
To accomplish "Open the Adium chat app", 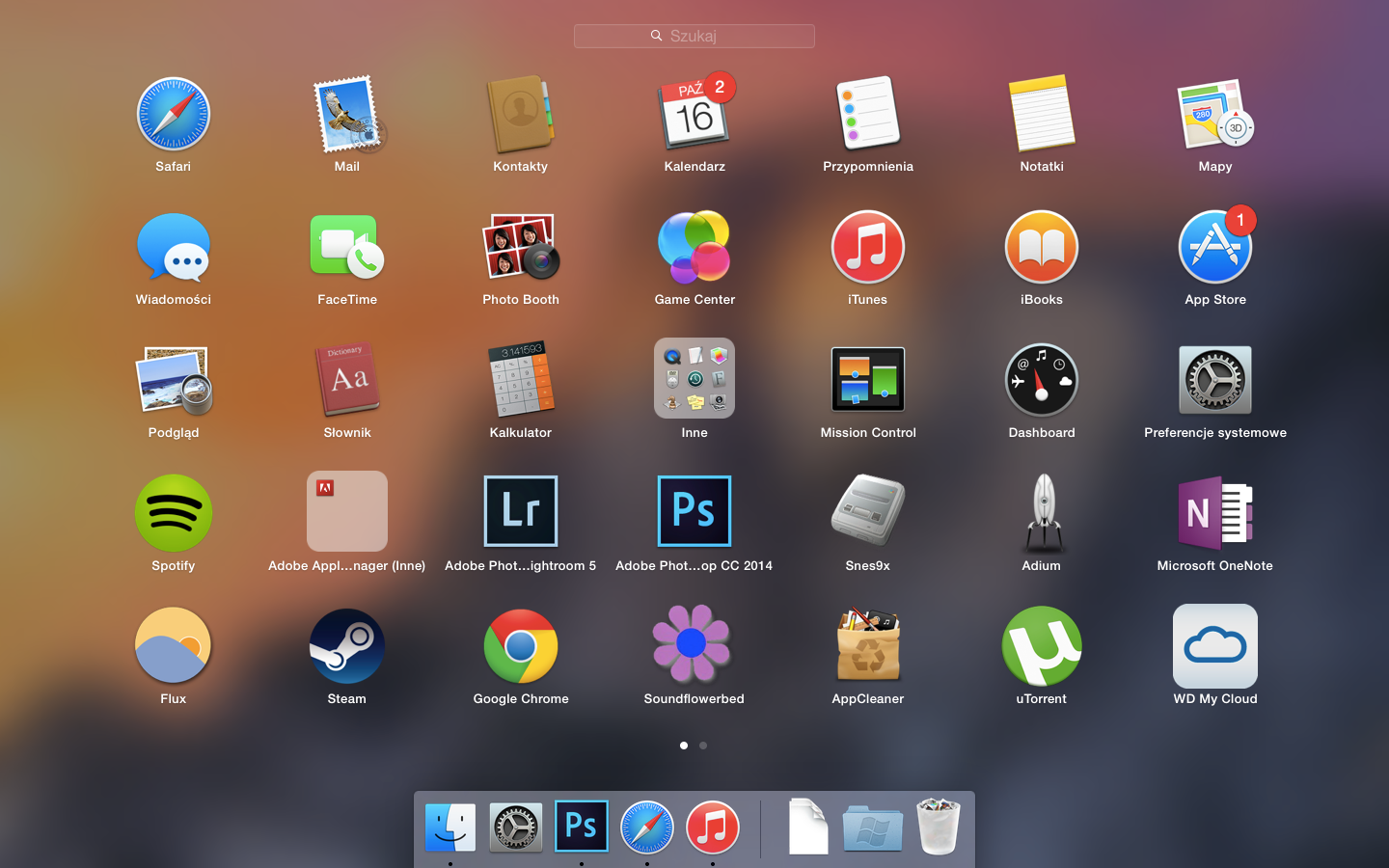I will point(1043,513).
